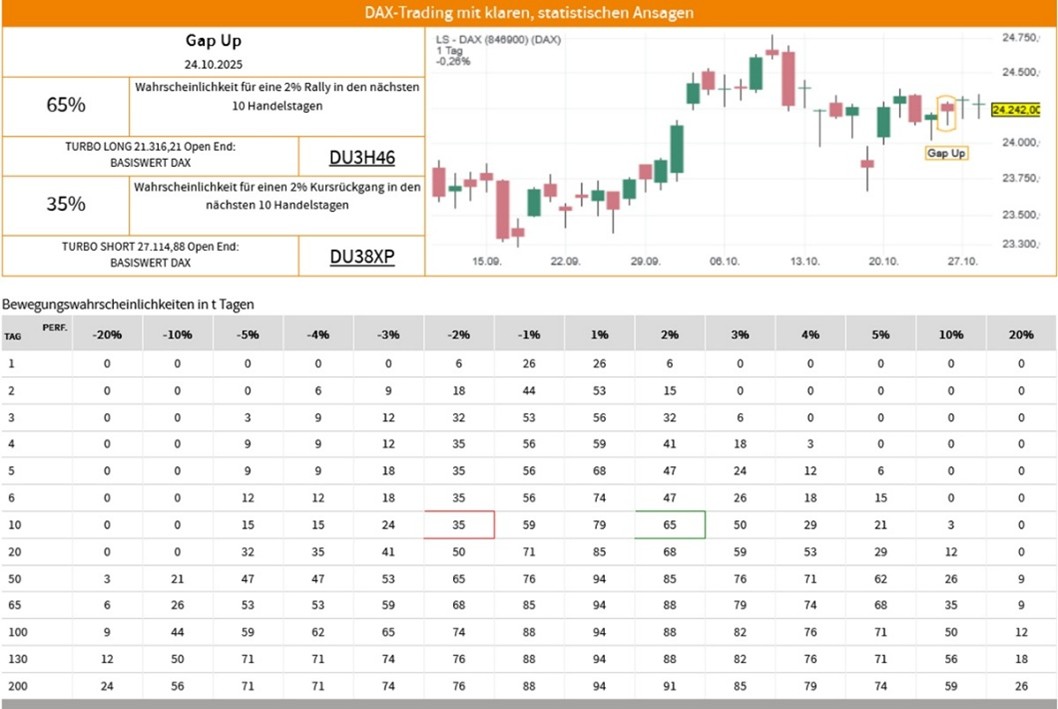Click the date 24.10.2025 below Gap Up

tap(213, 64)
